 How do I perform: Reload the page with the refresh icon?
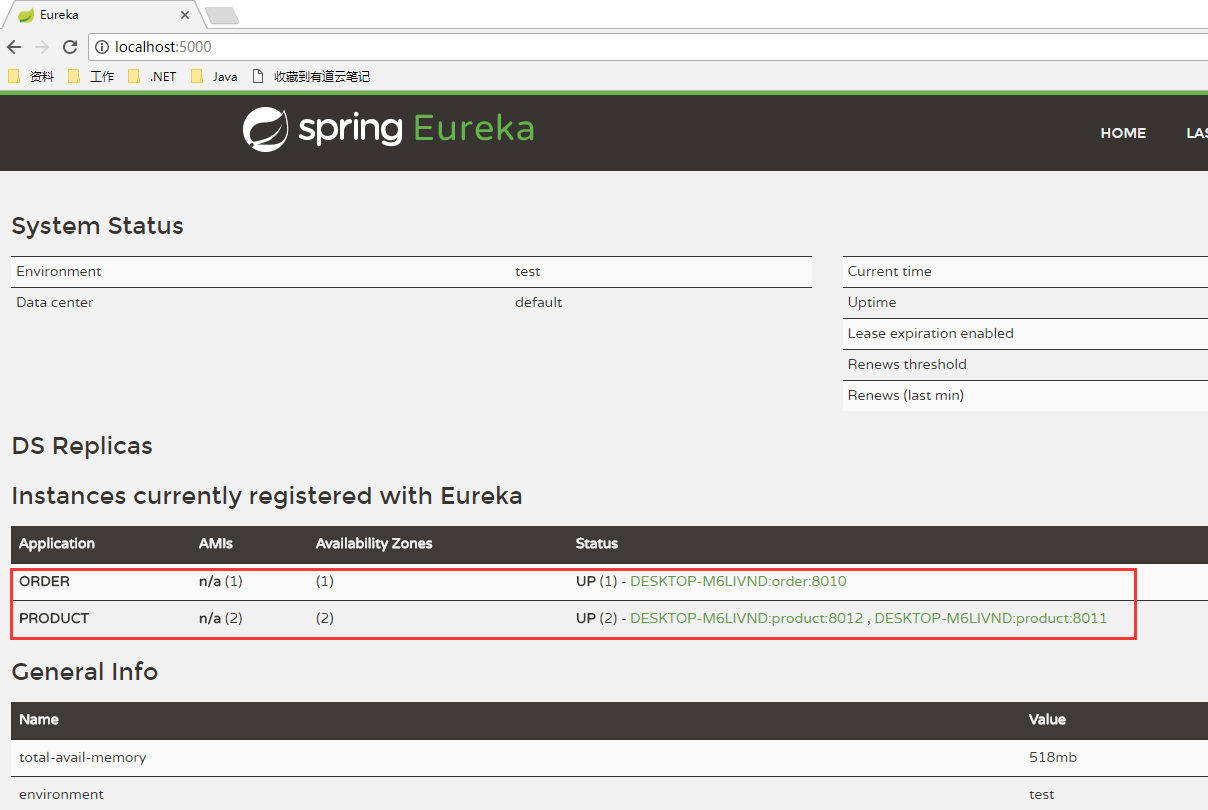[70, 47]
